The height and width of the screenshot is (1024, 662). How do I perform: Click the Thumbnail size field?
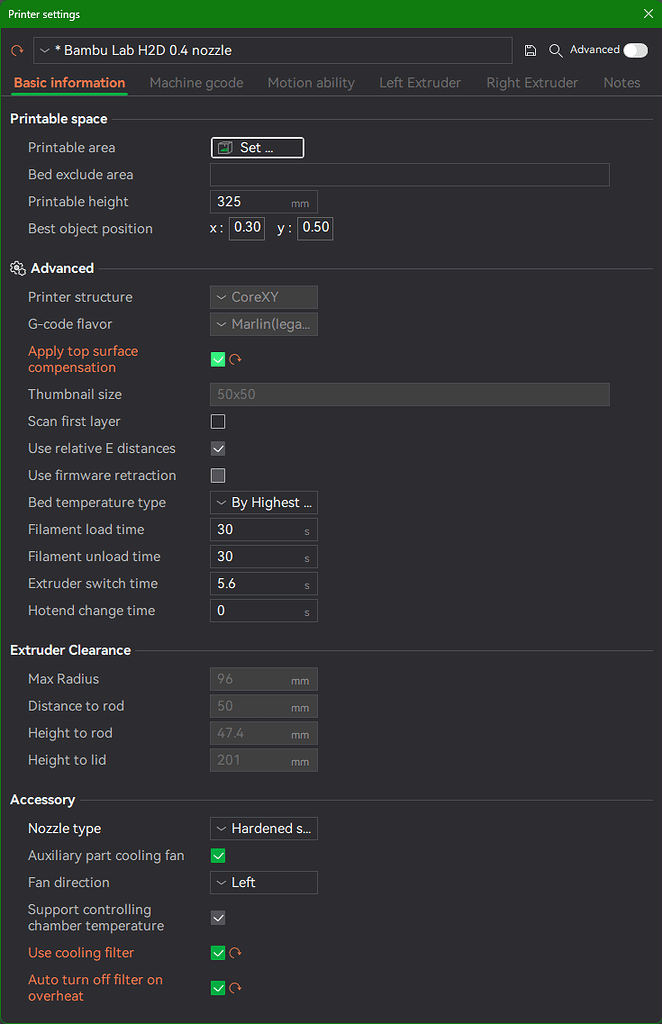point(410,394)
